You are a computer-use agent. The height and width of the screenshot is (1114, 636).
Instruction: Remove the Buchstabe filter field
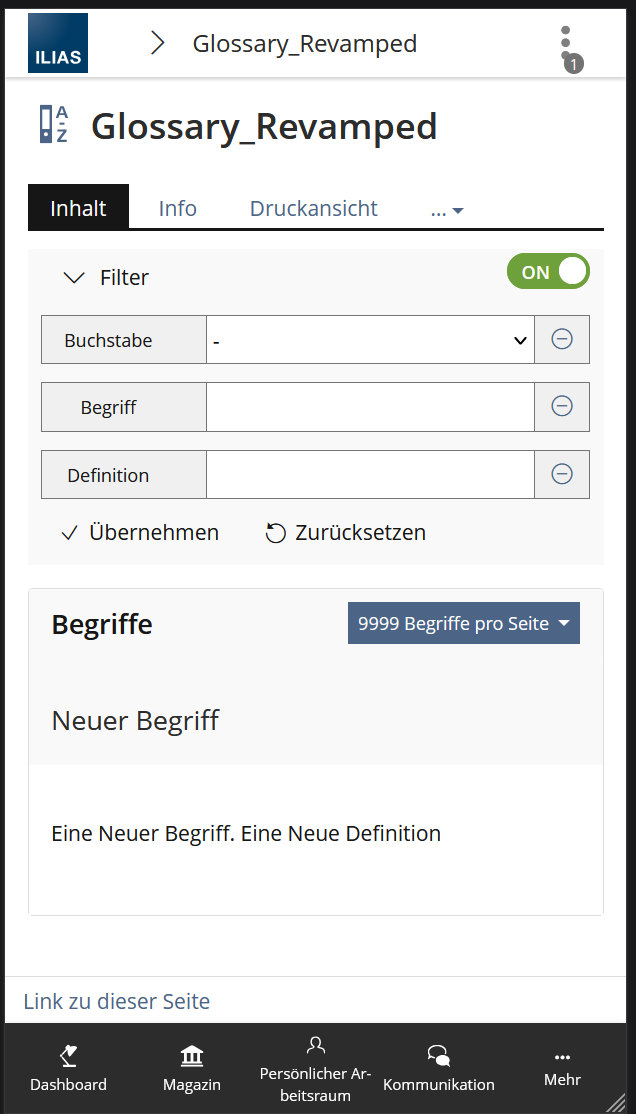562,340
